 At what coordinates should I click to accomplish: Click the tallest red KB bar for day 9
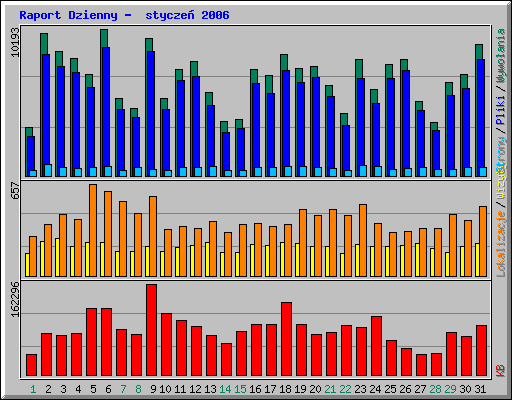click(x=151, y=330)
